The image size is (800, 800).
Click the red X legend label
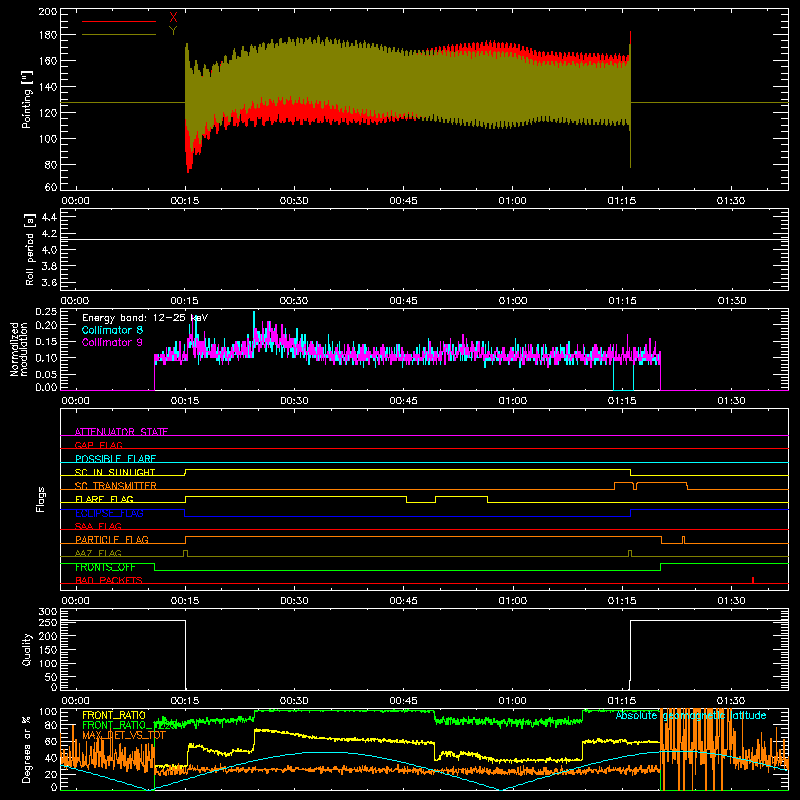(173, 17)
